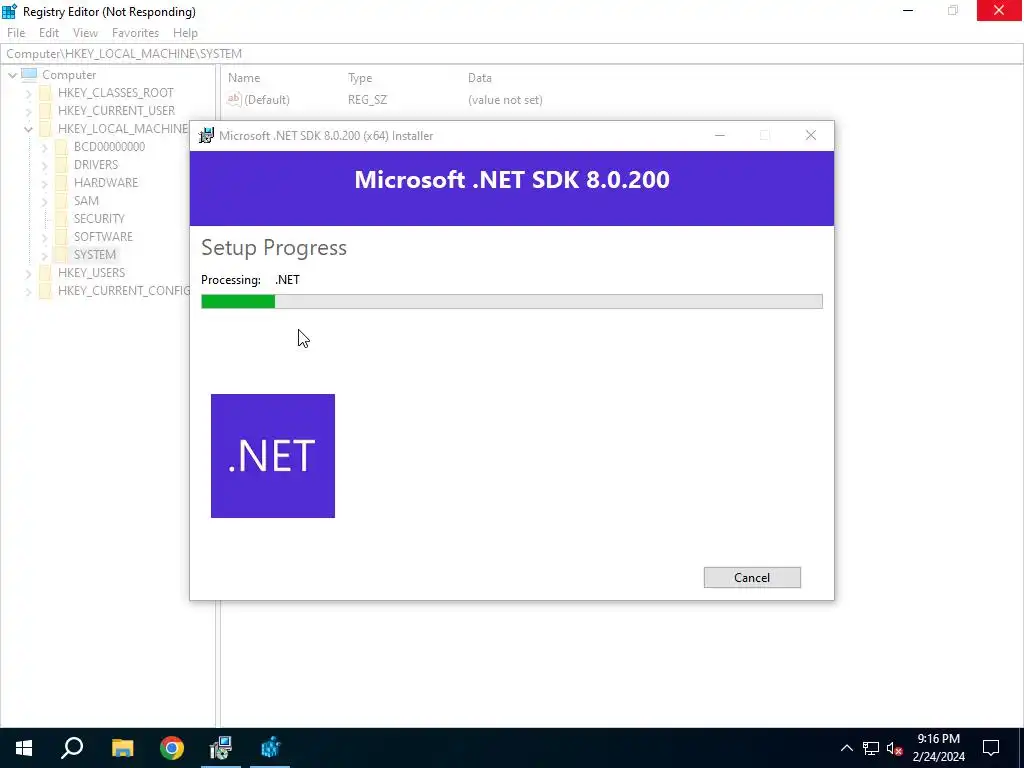Expand the HKEY_CLASSES_ROOT node
The height and width of the screenshot is (768, 1024).
click(x=28, y=93)
